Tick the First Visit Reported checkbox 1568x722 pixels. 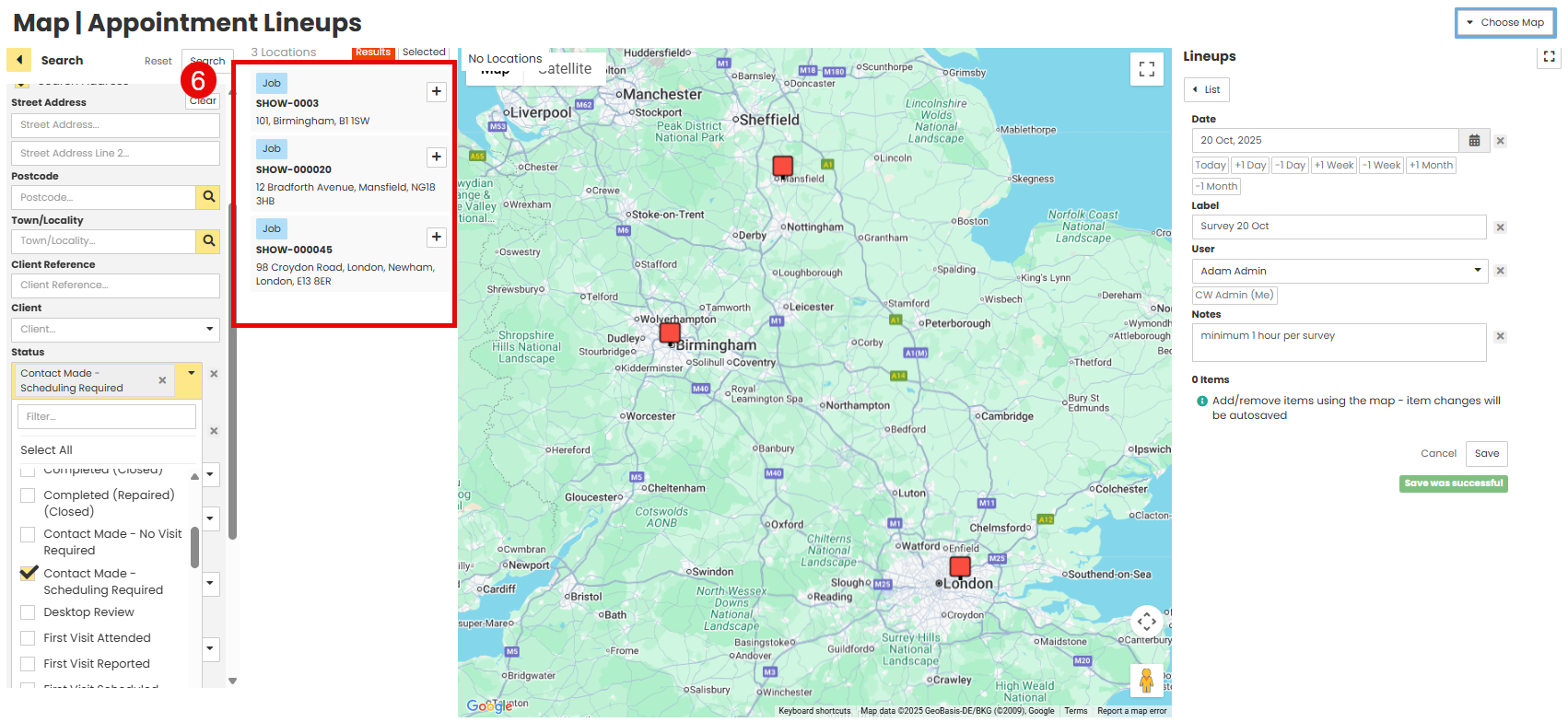coord(28,664)
